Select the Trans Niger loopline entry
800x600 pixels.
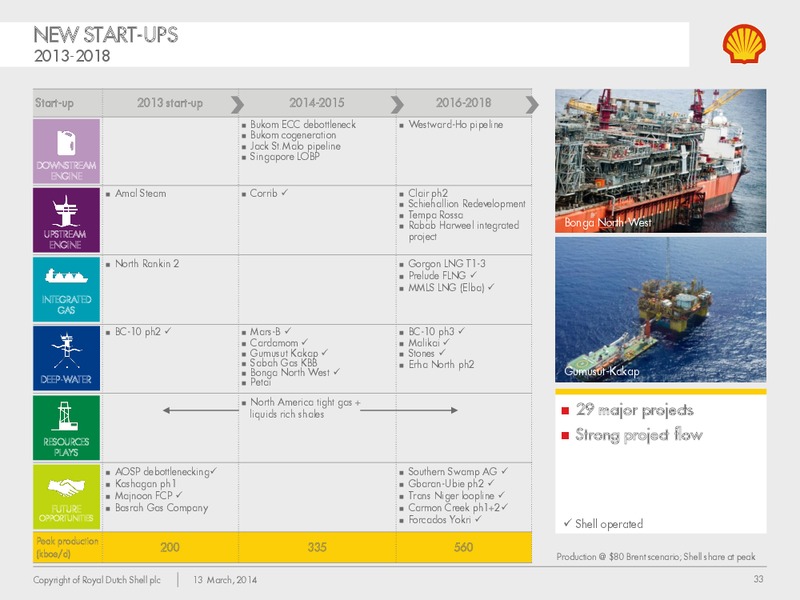tap(451, 496)
